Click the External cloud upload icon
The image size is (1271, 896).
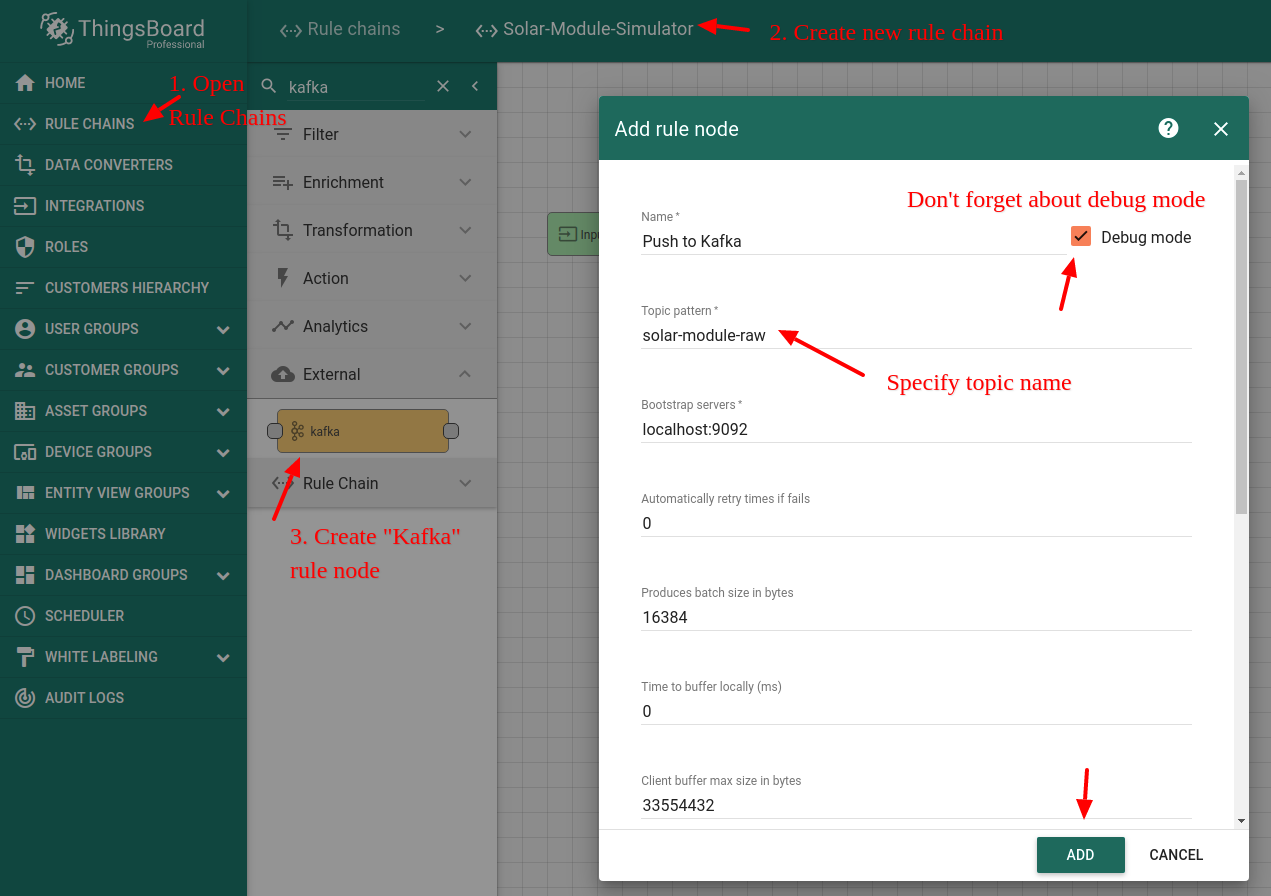[x=284, y=374]
